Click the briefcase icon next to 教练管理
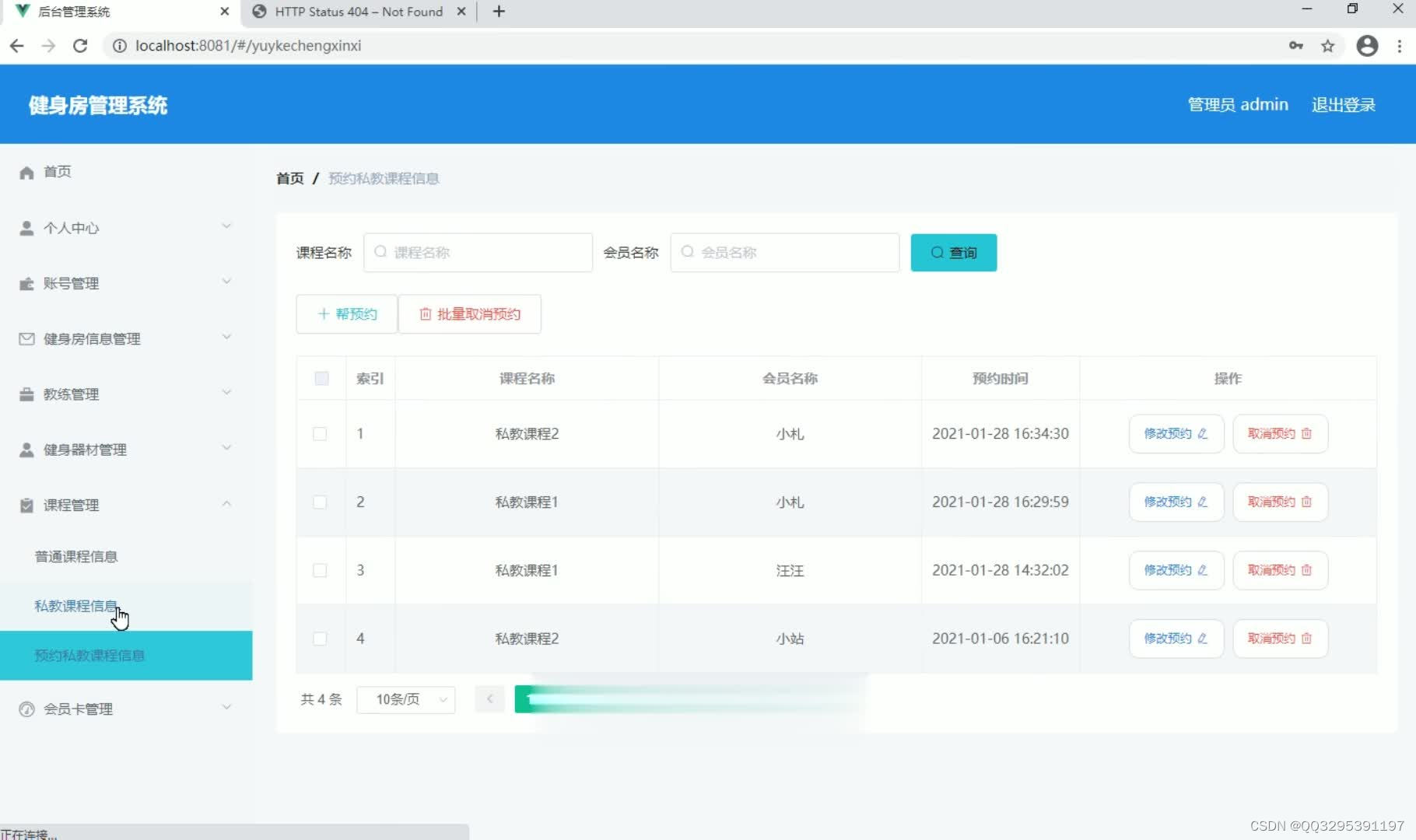The image size is (1416, 840). click(26, 394)
